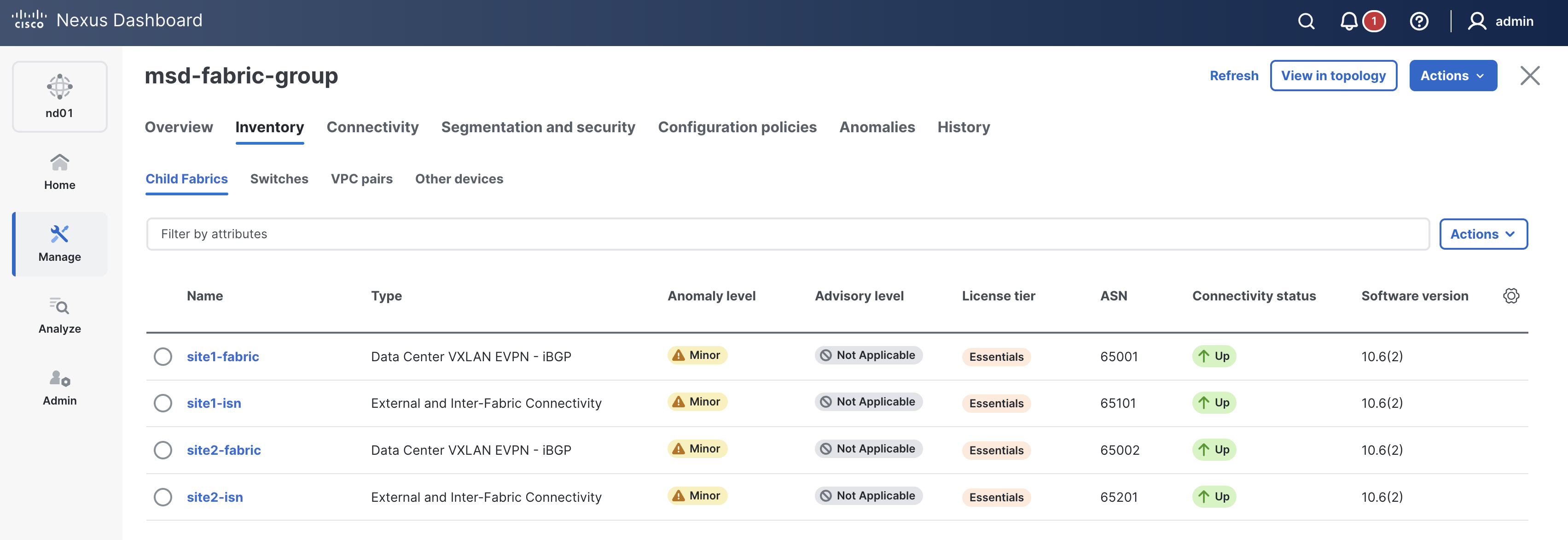1568x540 pixels.
Task: Open the Switches sub-tab
Action: tap(279, 179)
